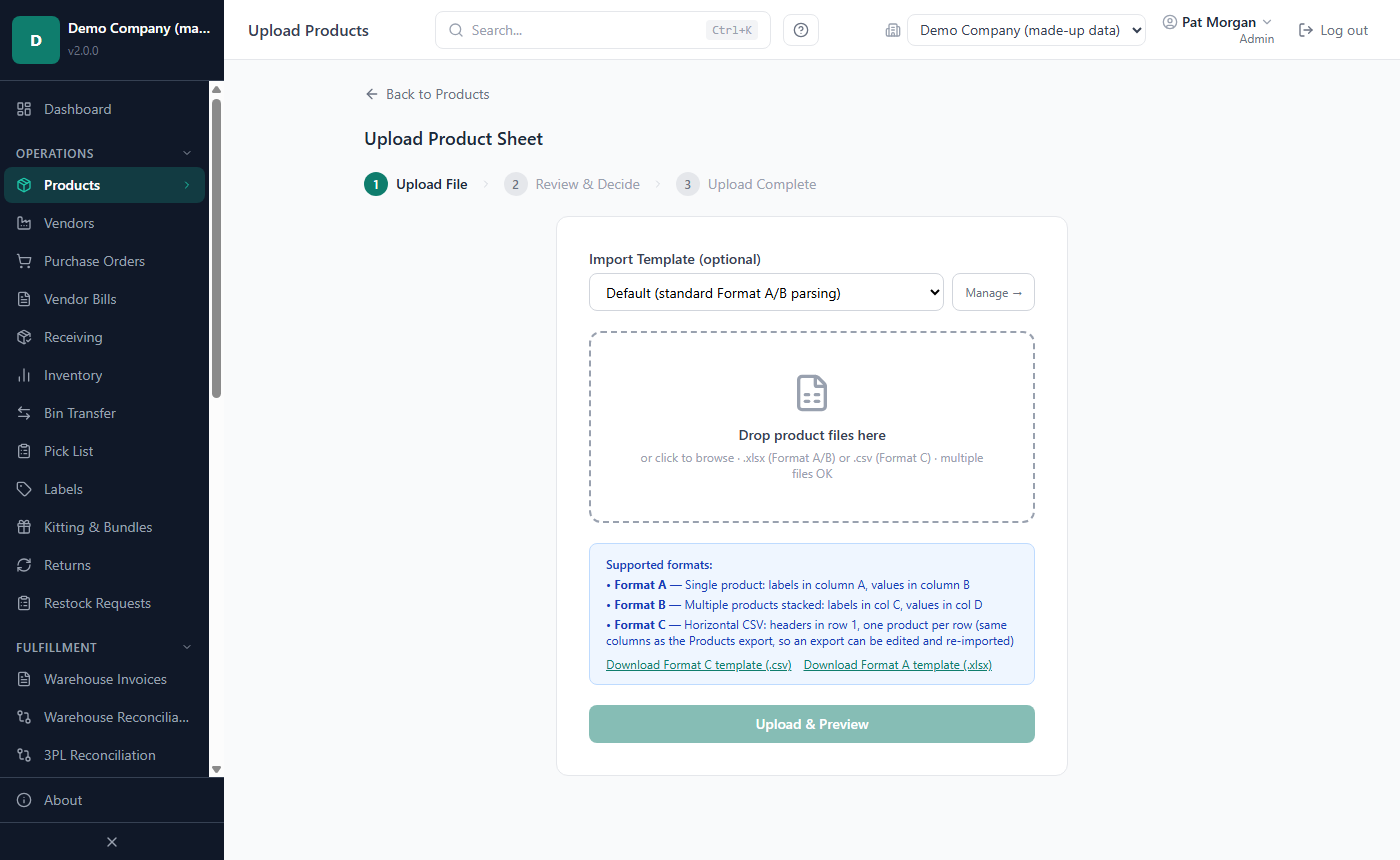Click the file icon in drop zone
Viewport: 1400px width, 860px height.
pyautogui.click(x=812, y=393)
